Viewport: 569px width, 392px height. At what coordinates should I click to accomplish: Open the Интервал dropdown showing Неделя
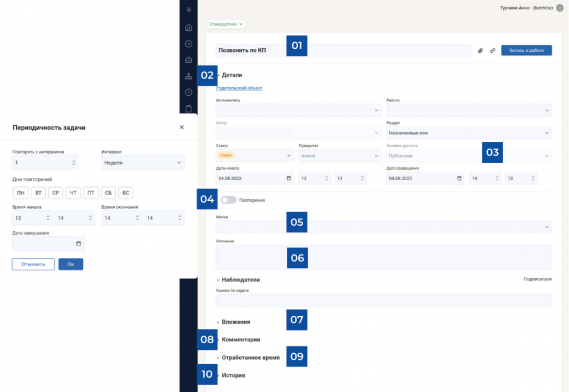(143, 163)
